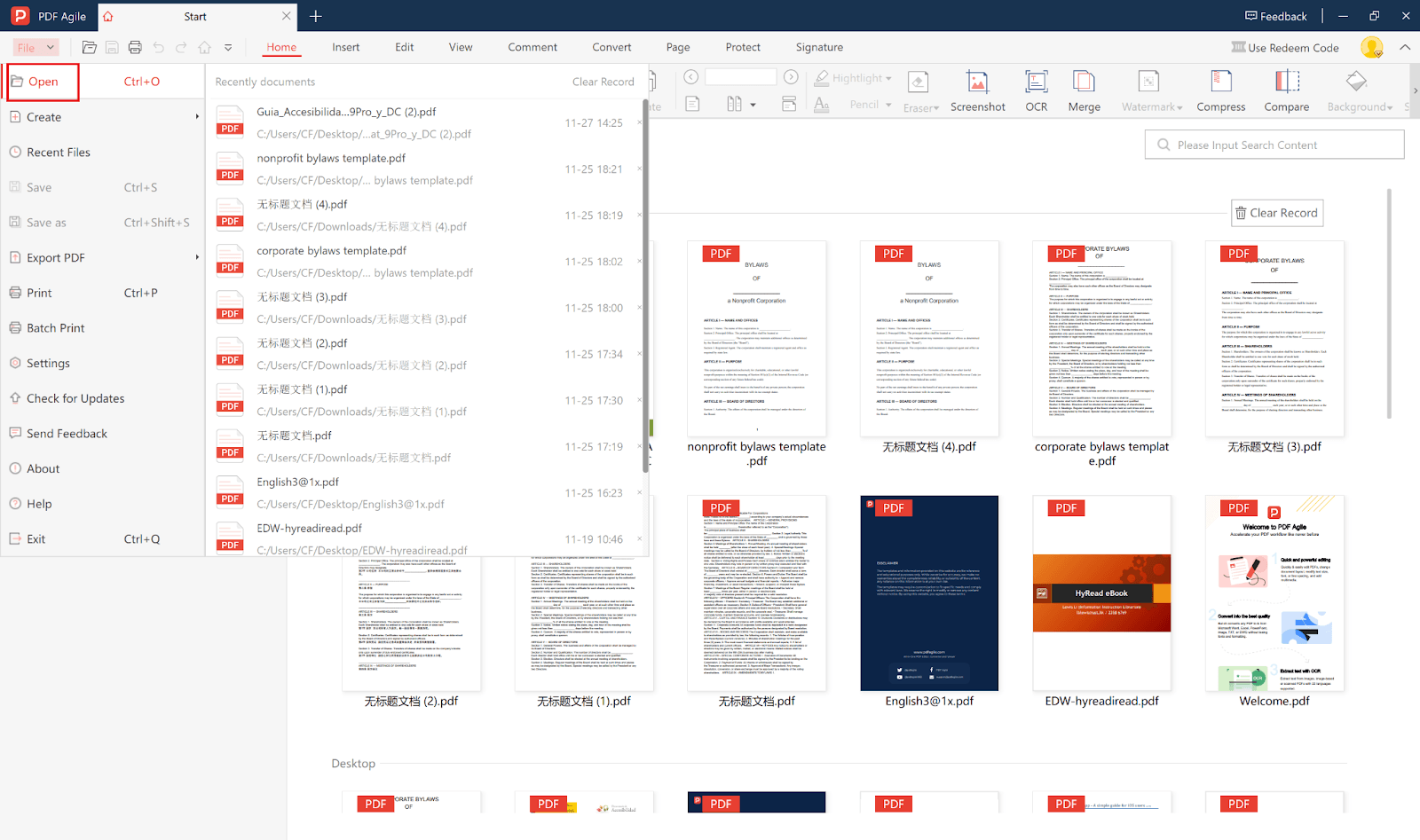Open the OCR tool
Viewport: 1420px width, 840px height.
(1036, 82)
